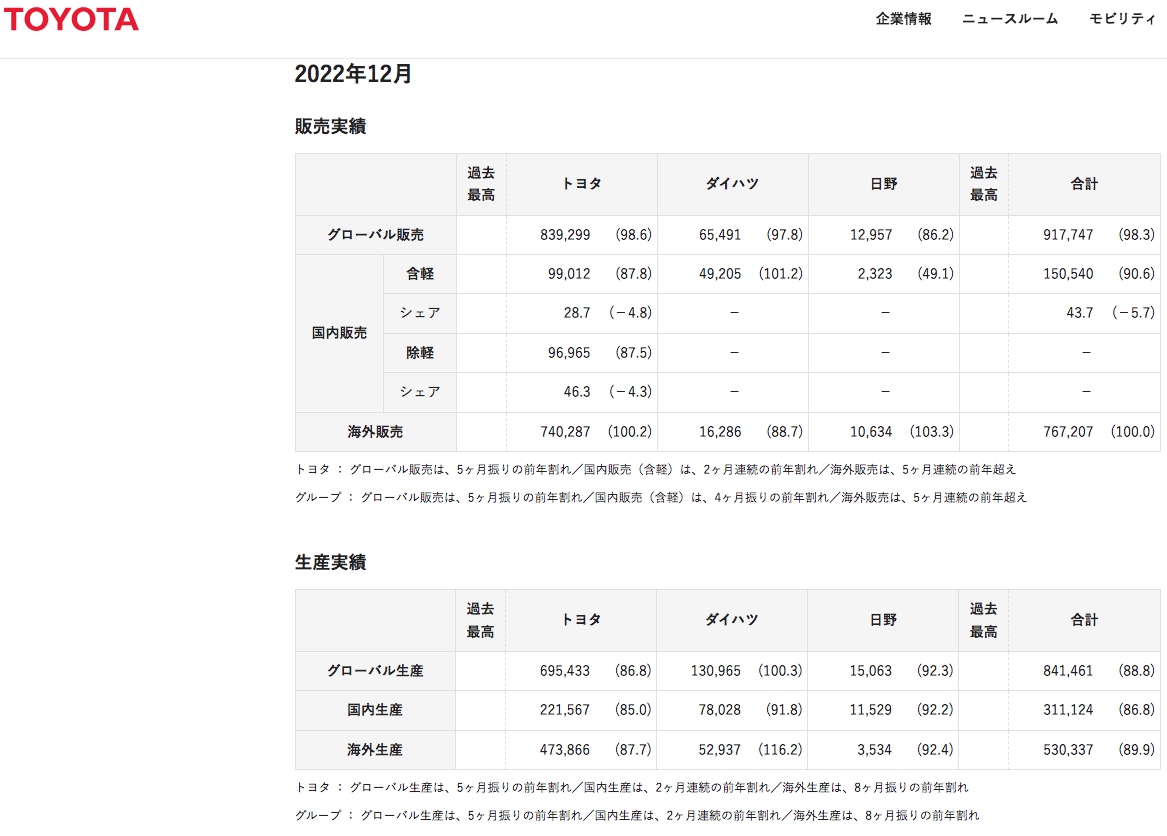The image size is (1167, 836).
Task: Click the 国内生産 row label
Action: pyautogui.click(x=375, y=710)
